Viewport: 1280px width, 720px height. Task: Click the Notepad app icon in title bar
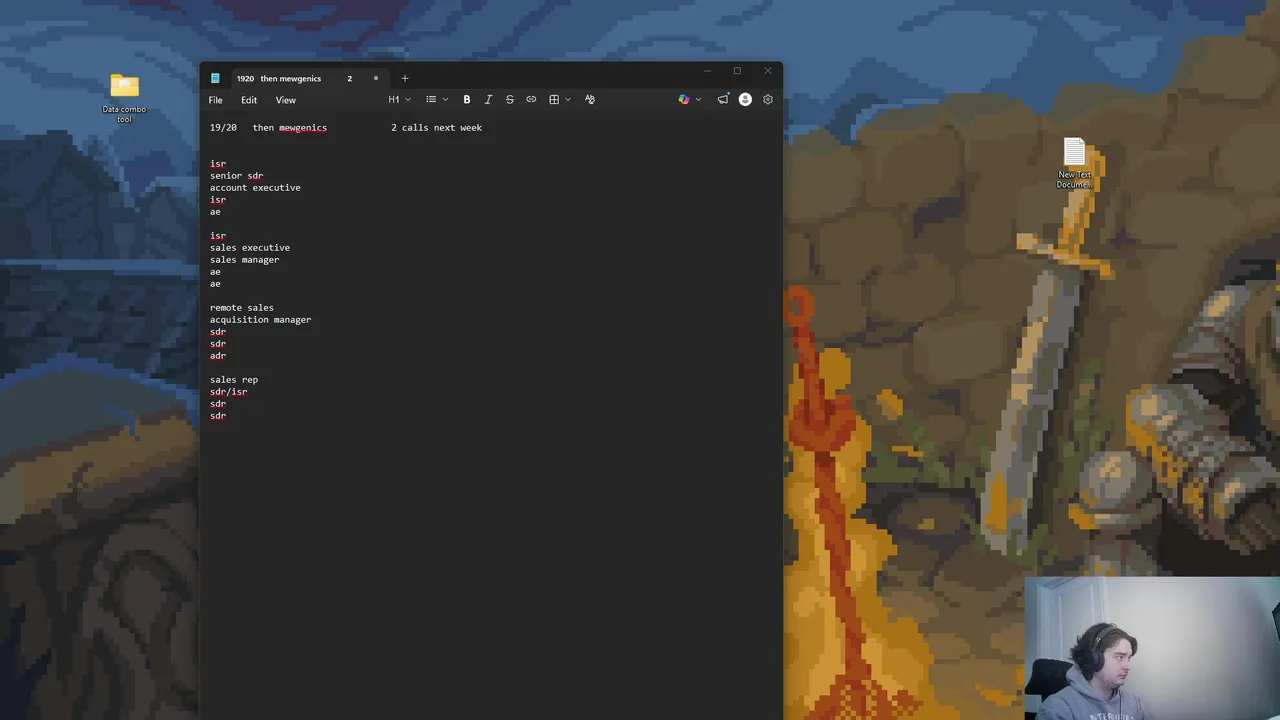215,78
